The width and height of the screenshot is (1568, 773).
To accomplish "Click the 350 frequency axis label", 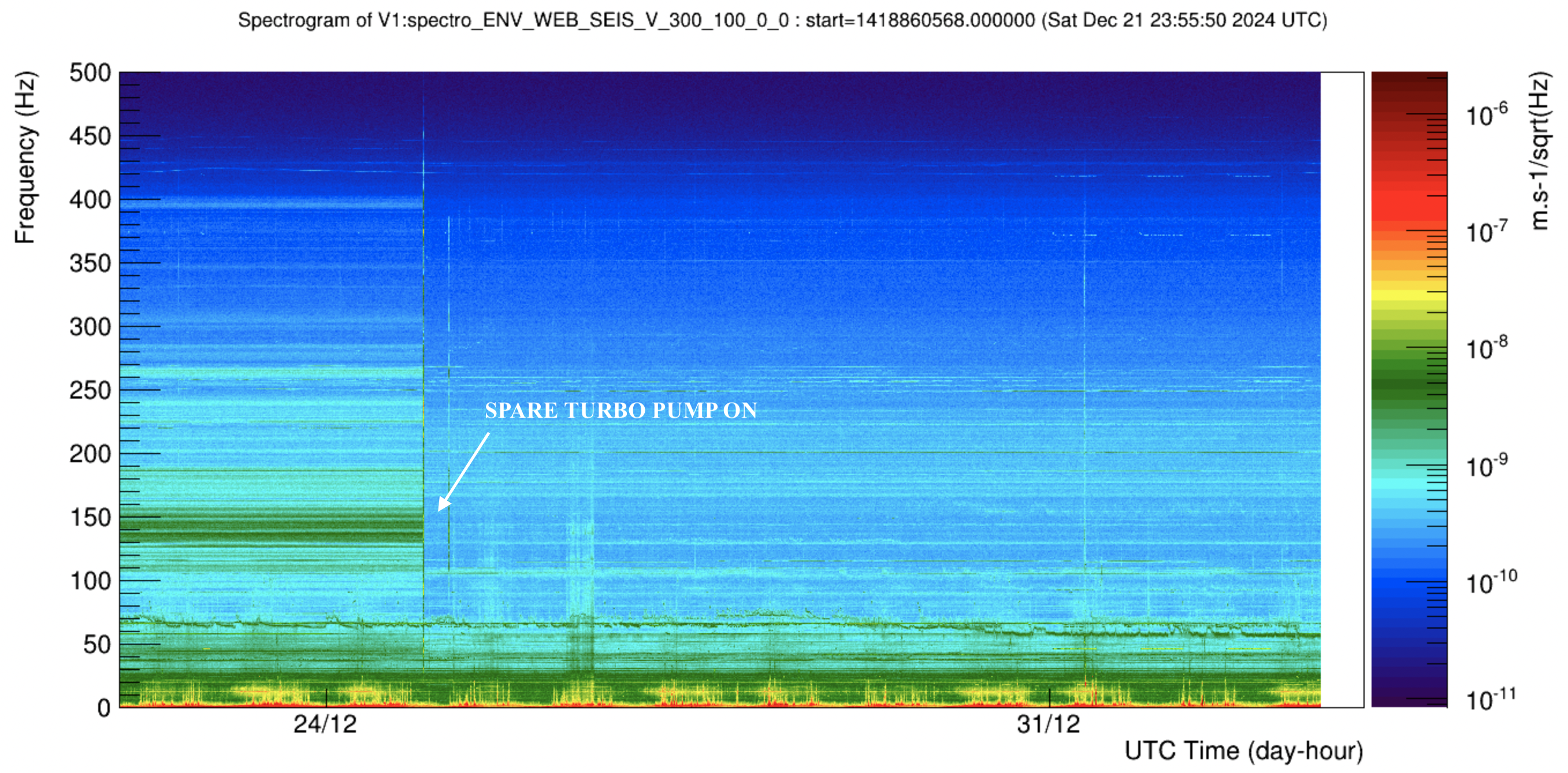I will (x=90, y=263).
